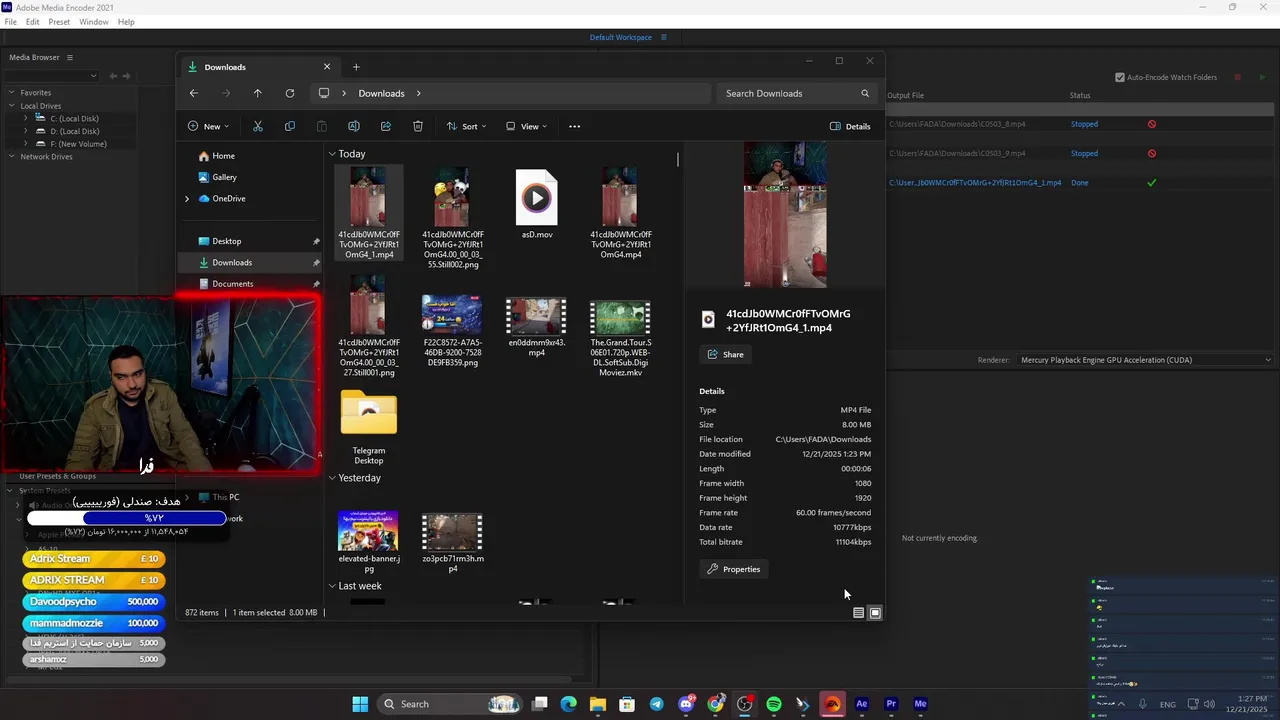Go back using Explorer's back arrow
1280x720 pixels.
pos(194,93)
